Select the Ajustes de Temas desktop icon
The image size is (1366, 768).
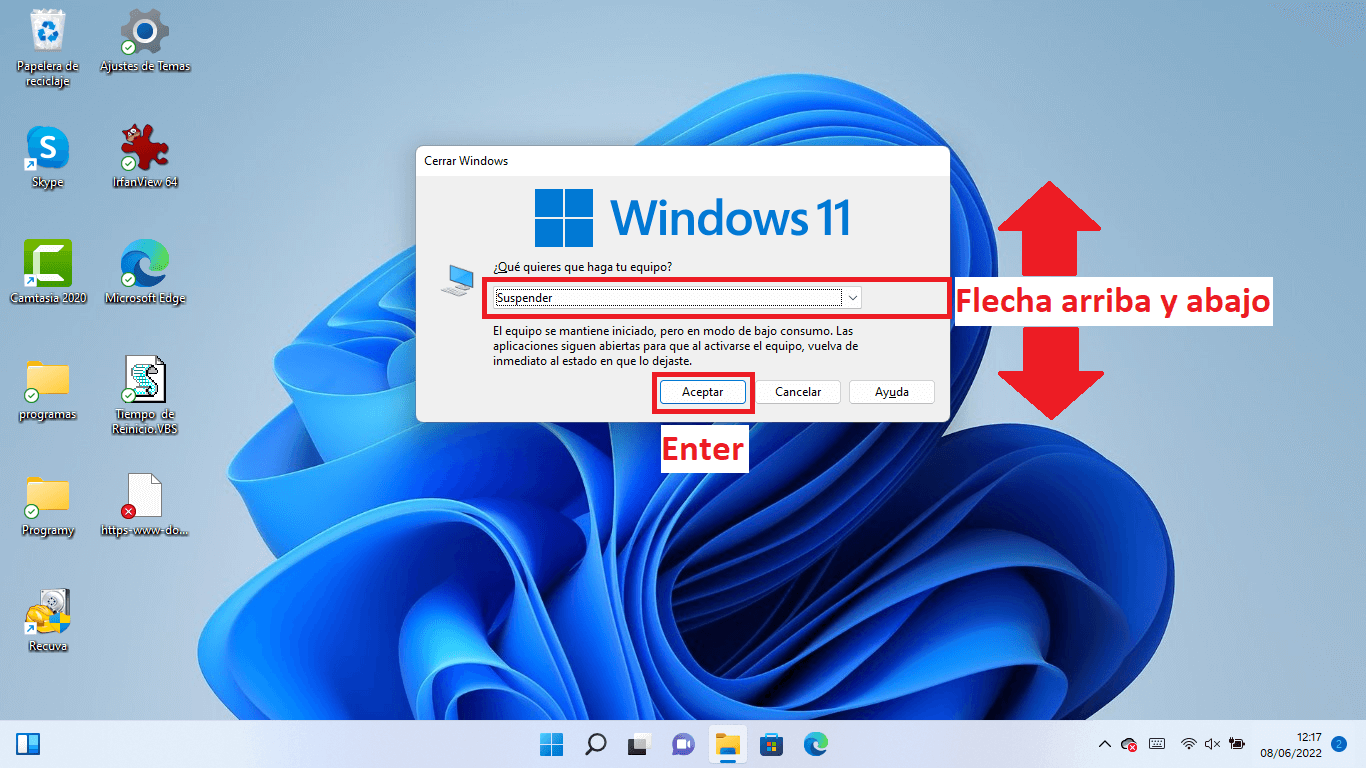pyautogui.click(x=145, y=41)
